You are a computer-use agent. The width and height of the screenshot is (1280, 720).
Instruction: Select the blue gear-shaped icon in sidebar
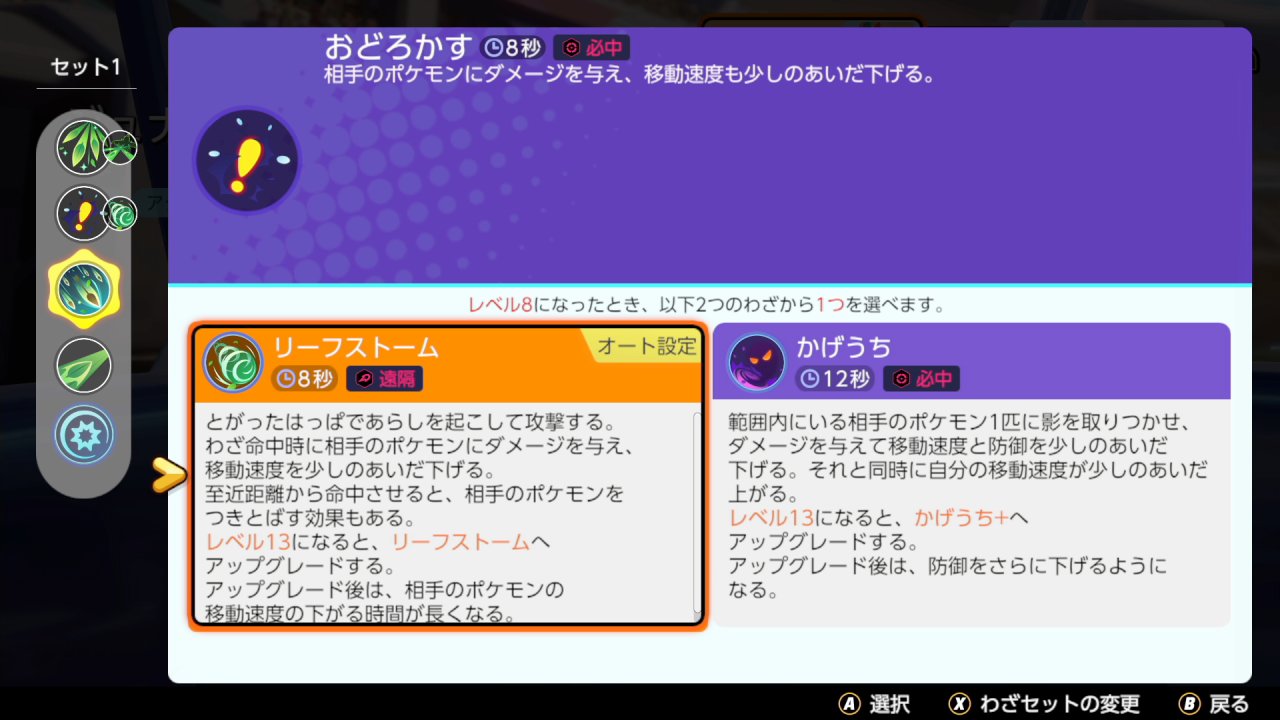click(x=84, y=435)
